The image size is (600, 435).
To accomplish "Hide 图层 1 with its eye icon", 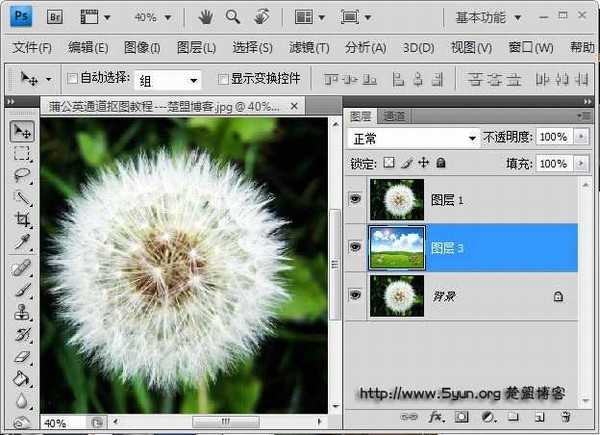I will pos(355,200).
